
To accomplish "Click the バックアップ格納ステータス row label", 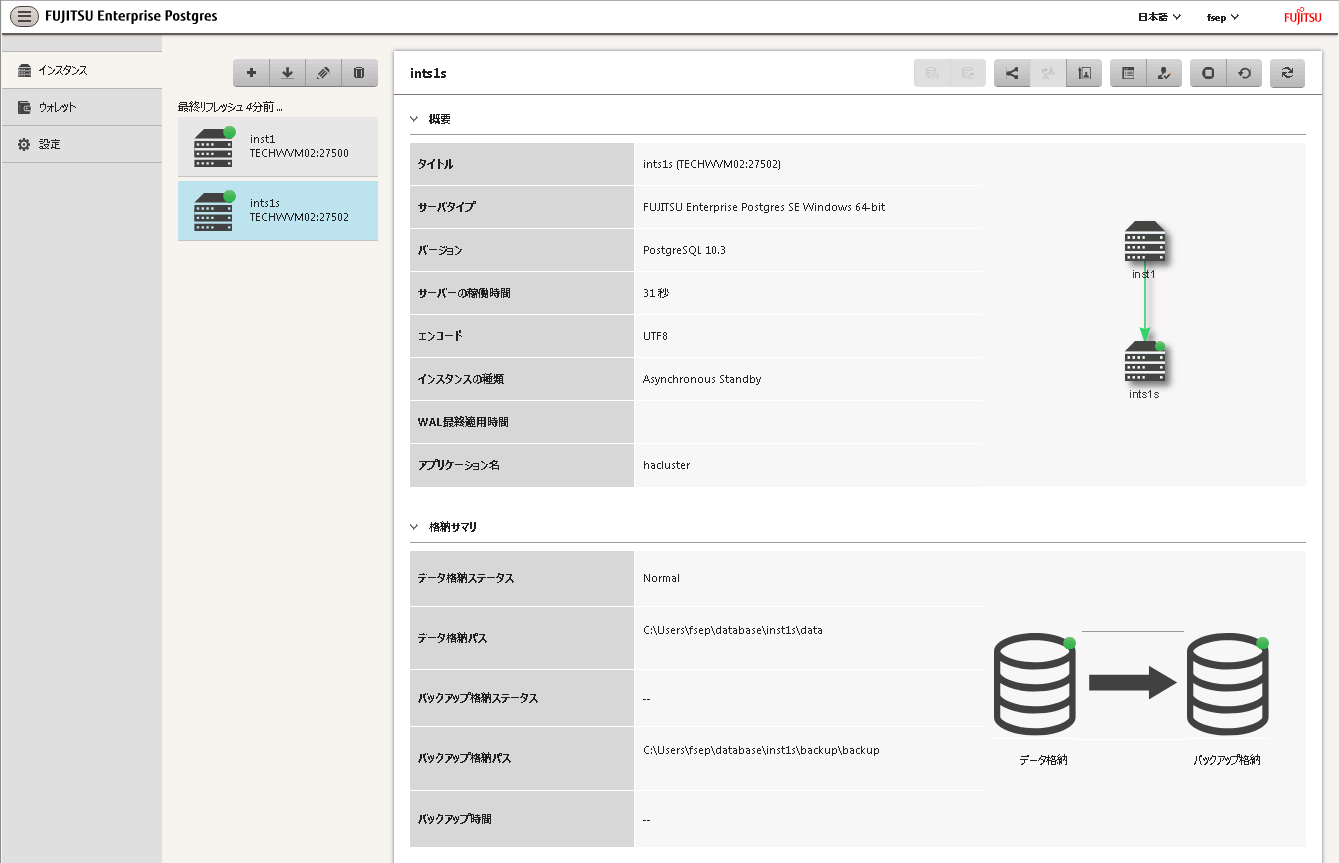I will [478, 698].
